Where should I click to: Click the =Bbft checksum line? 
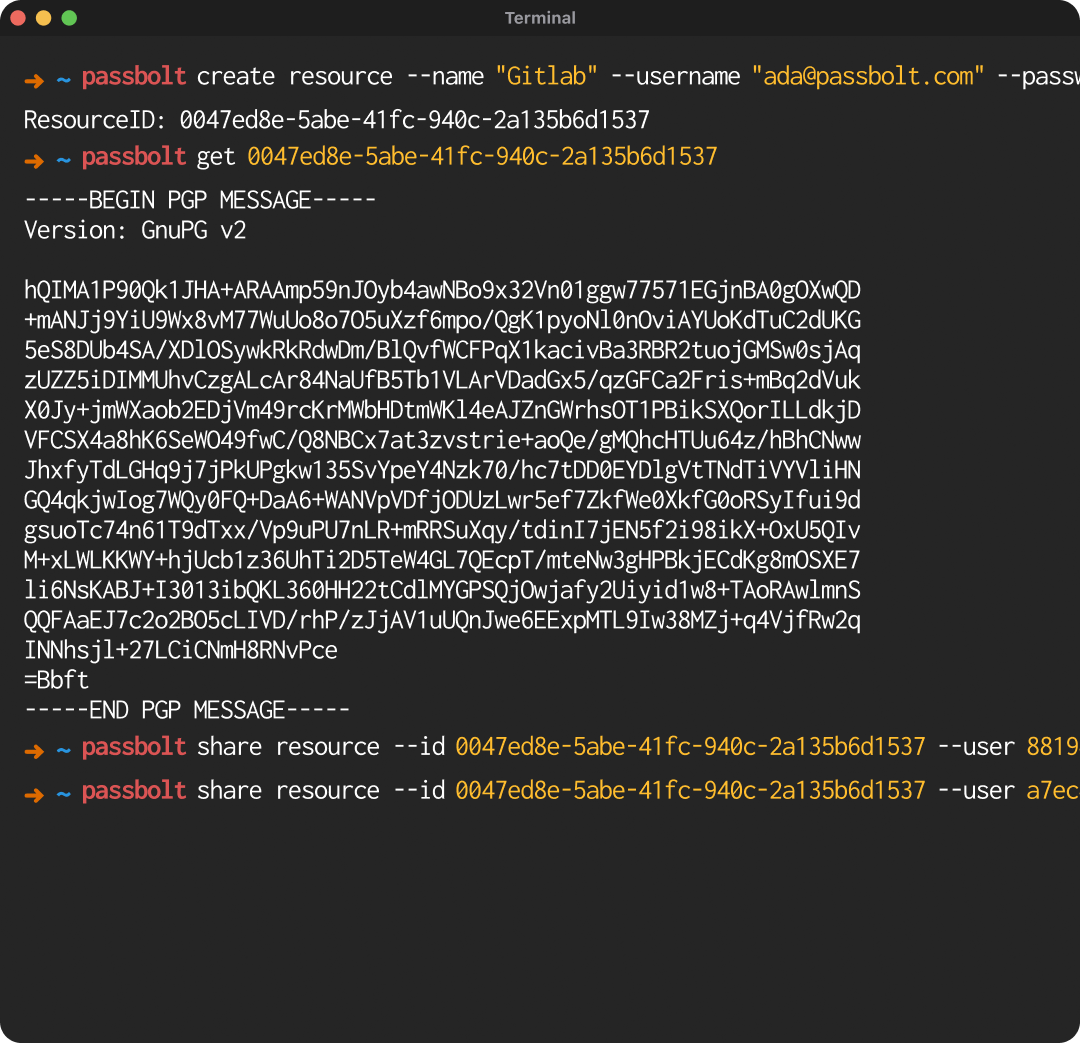(57, 680)
